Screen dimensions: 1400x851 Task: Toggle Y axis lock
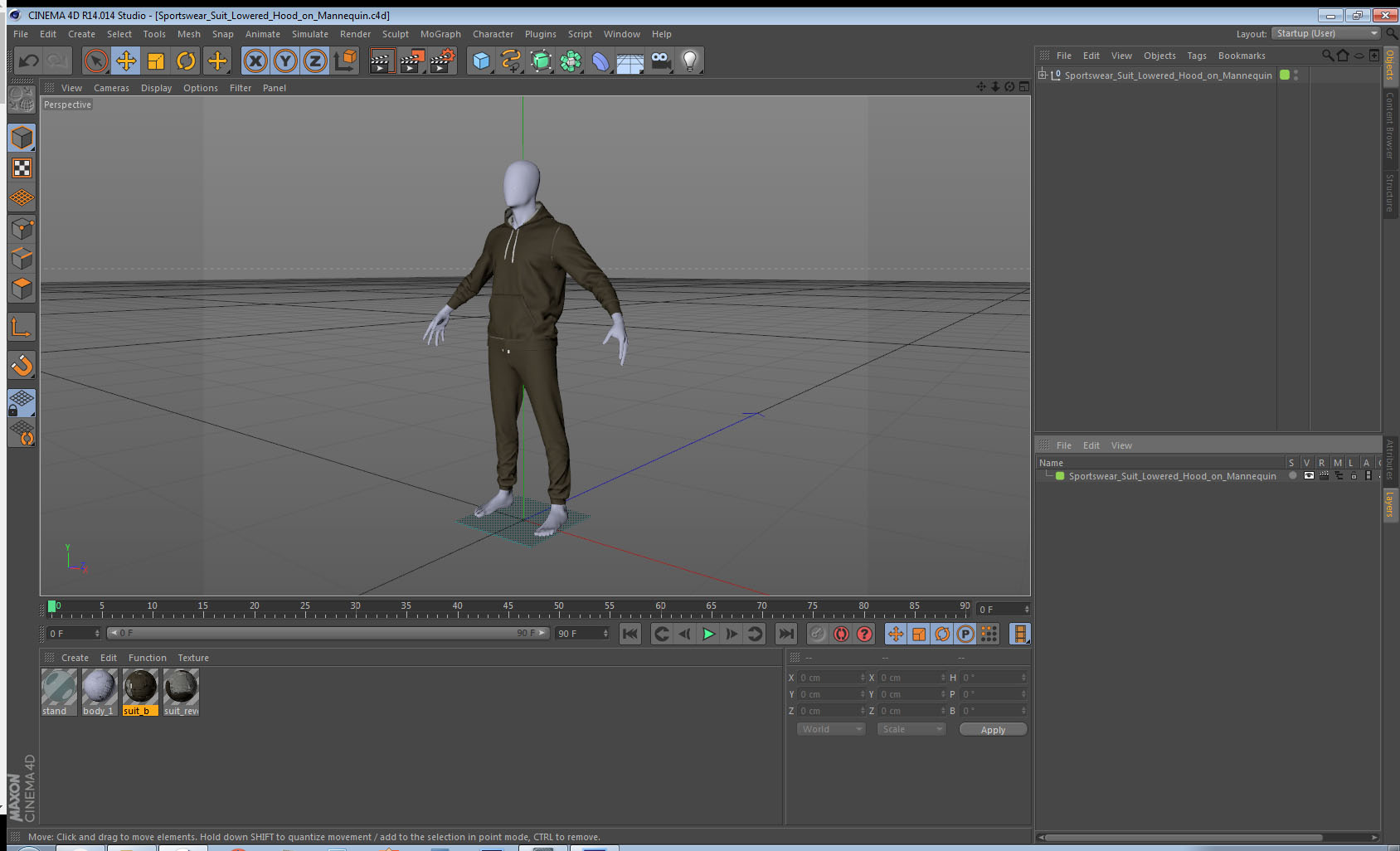tap(285, 61)
